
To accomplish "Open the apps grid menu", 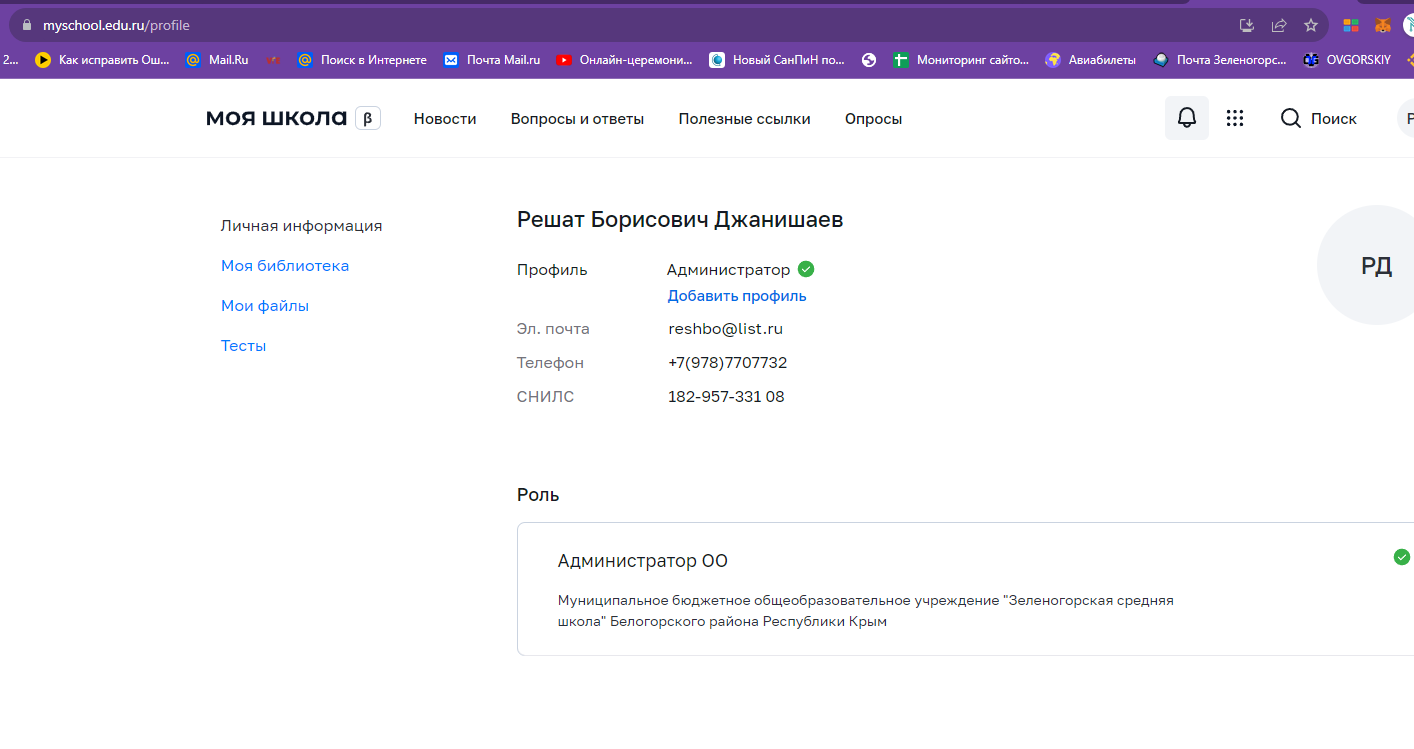I will coord(1235,118).
